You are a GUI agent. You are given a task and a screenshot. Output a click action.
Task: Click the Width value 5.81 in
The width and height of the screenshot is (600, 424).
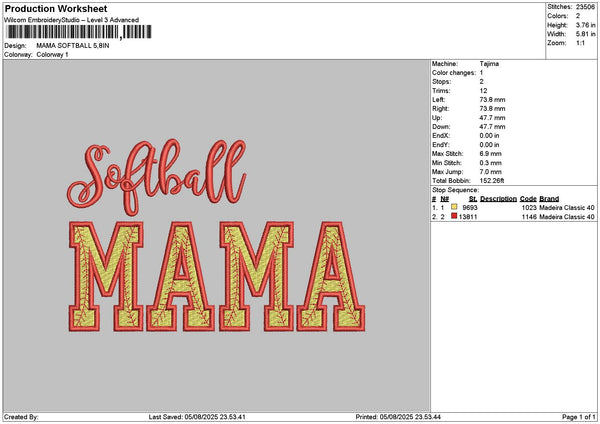pos(585,34)
